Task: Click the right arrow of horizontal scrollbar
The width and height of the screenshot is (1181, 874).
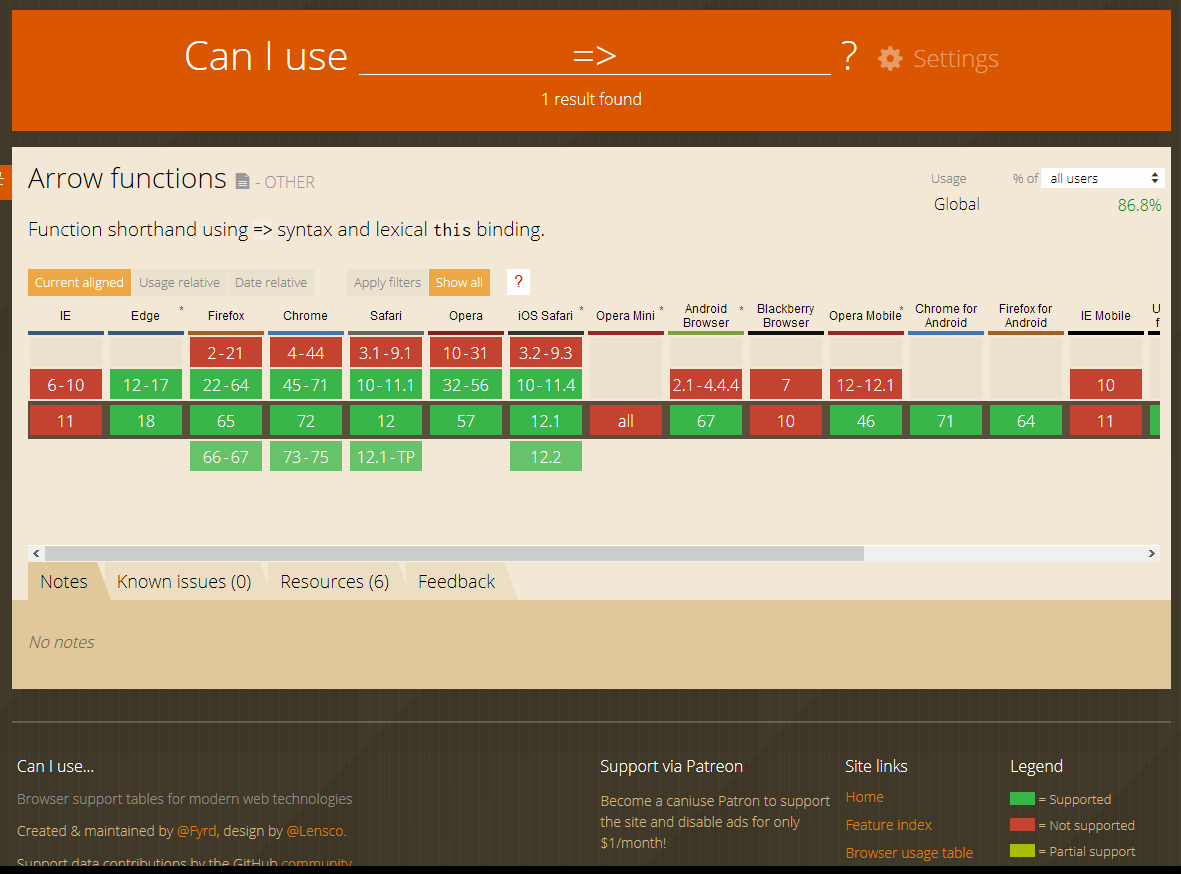Action: pos(1152,553)
